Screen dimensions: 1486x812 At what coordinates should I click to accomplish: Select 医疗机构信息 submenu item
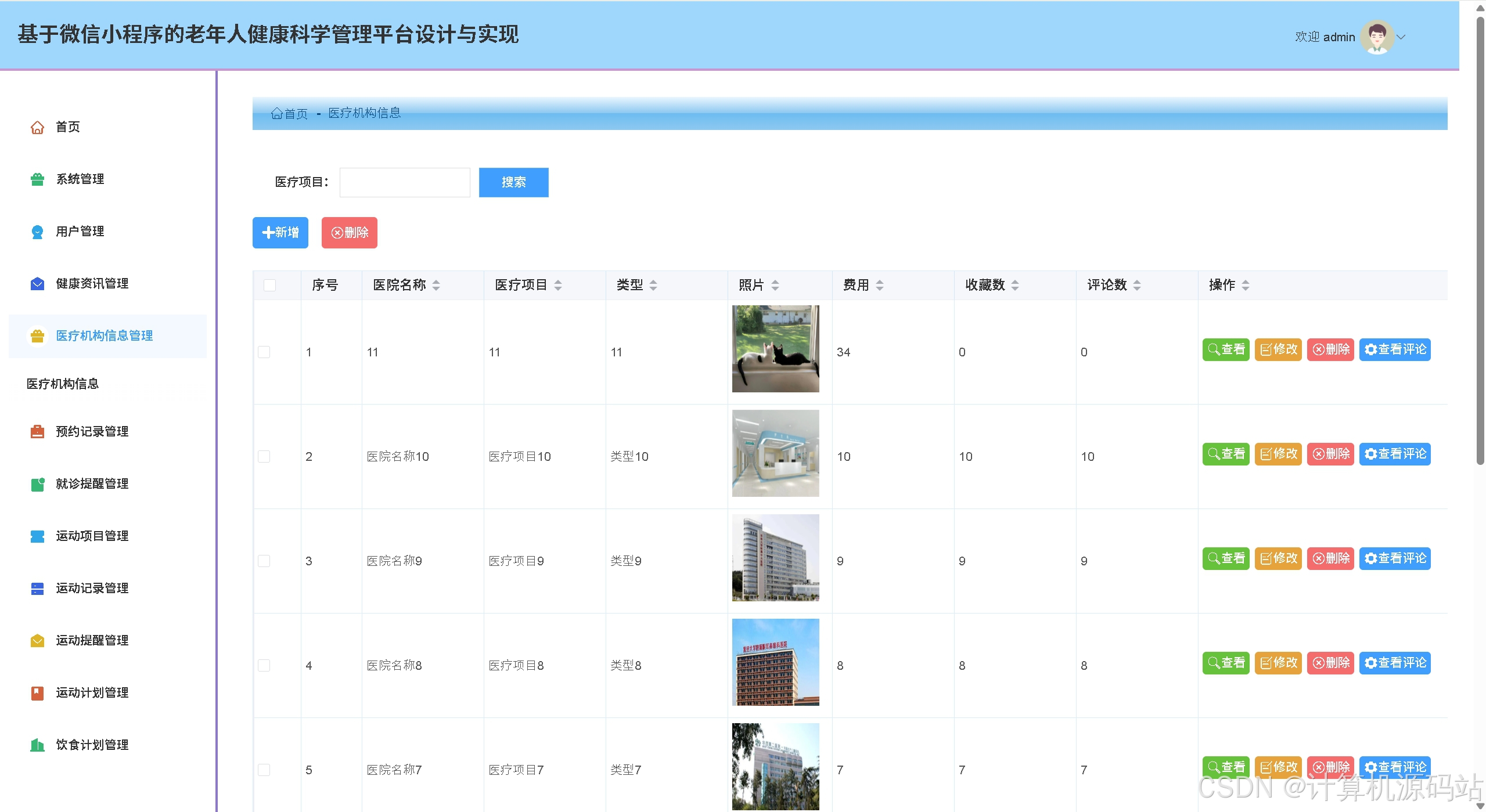pyautogui.click(x=63, y=384)
